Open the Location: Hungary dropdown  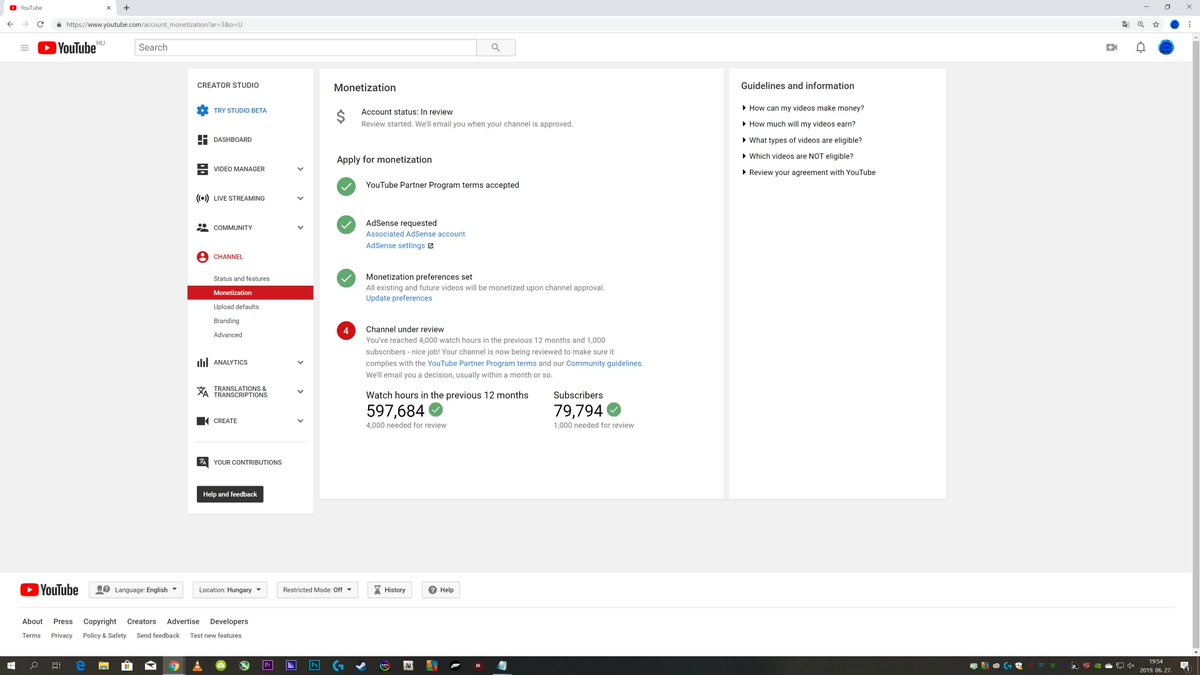click(230, 590)
